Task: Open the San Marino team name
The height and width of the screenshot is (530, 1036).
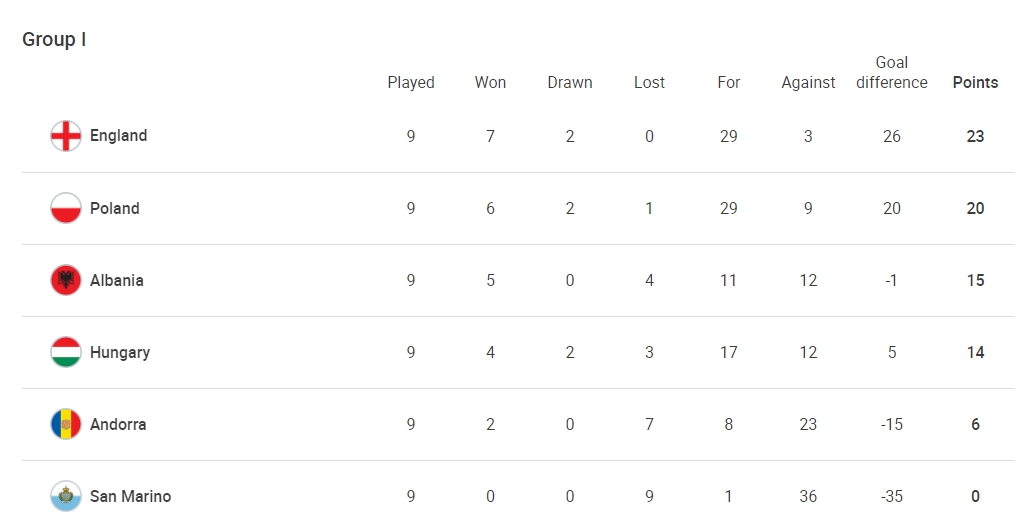Action: click(130, 496)
